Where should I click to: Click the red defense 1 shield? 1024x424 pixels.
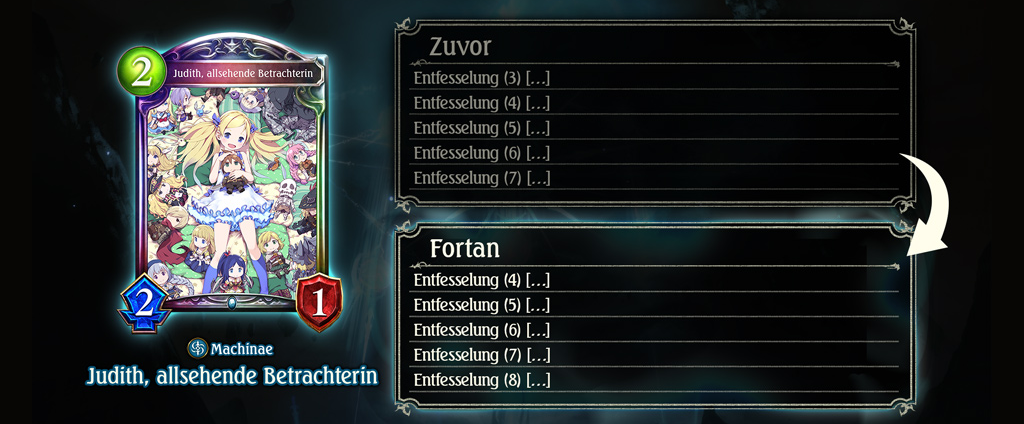coord(319,304)
